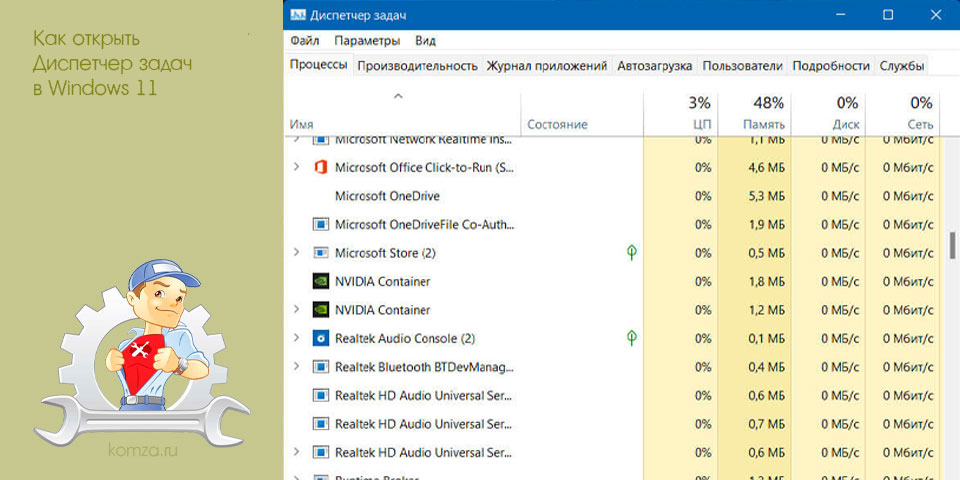The width and height of the screenshot is (960, 480).
Task: Expand the Realtek Bluetooth BTDevManager group
Action: coord(296,366)
